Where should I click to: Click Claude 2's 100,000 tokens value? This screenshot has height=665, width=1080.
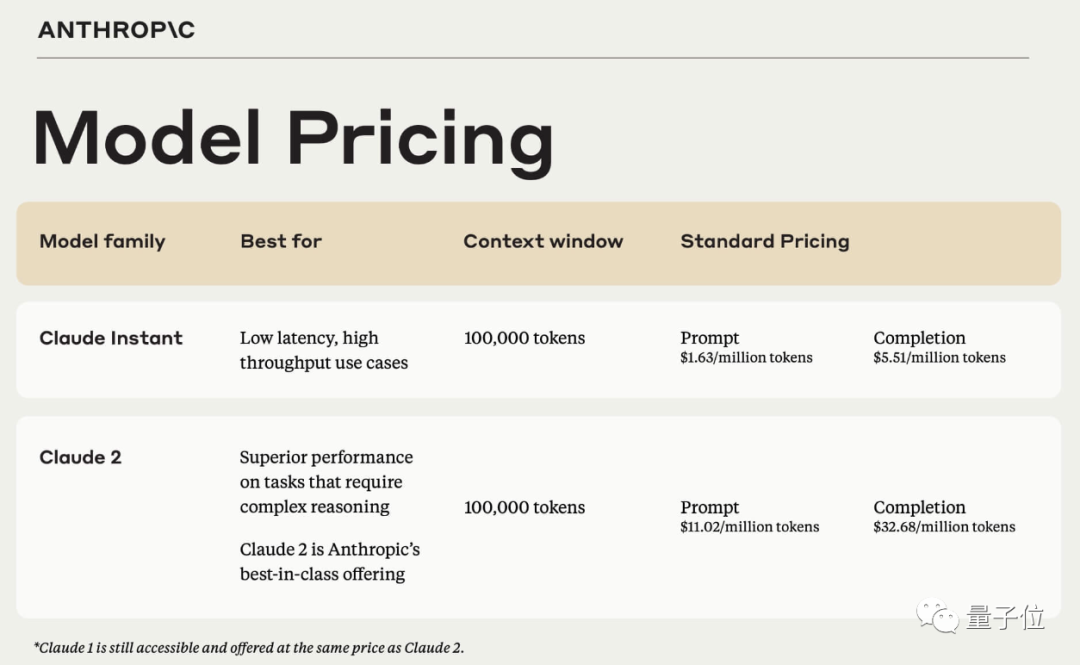point(524,507)
